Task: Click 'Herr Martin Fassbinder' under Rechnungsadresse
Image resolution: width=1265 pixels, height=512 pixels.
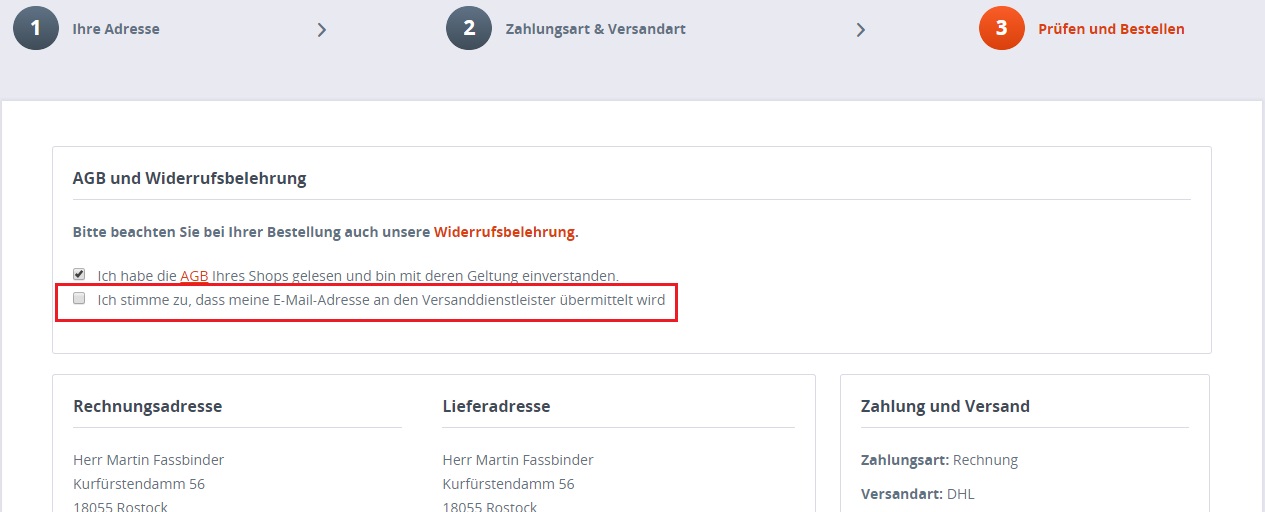Action: 149,460
